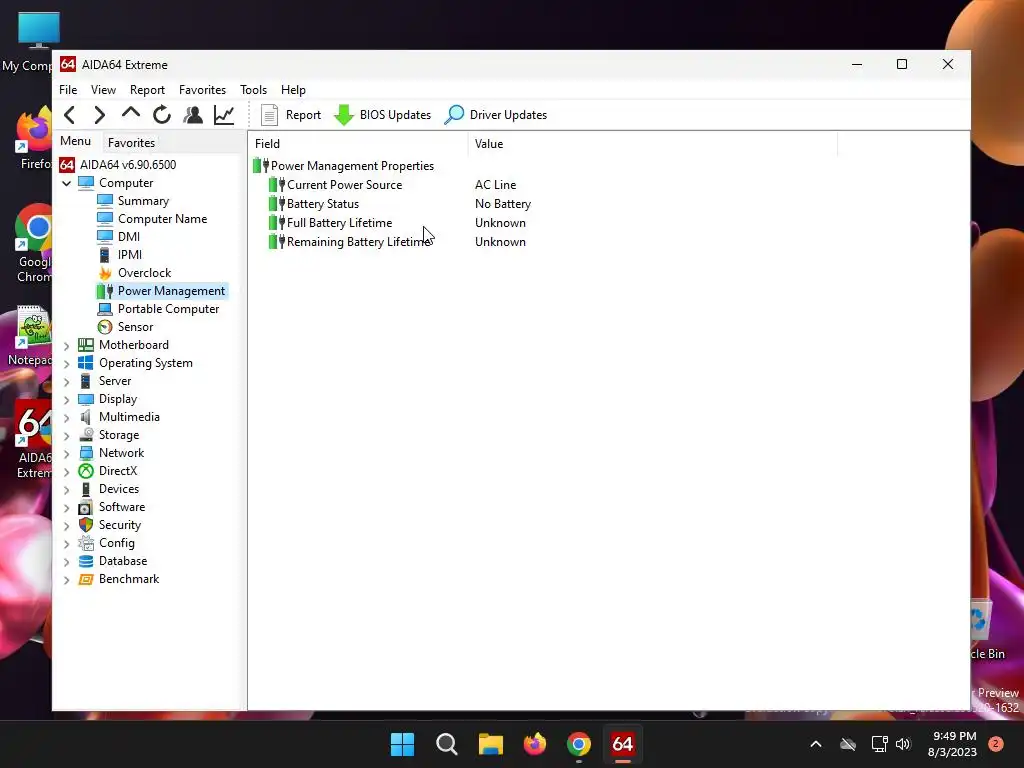The width and height of the screenshot is (1024, 768).
Task: Select the Computer Name monitor icon
Action: click(x=105, y=219)
